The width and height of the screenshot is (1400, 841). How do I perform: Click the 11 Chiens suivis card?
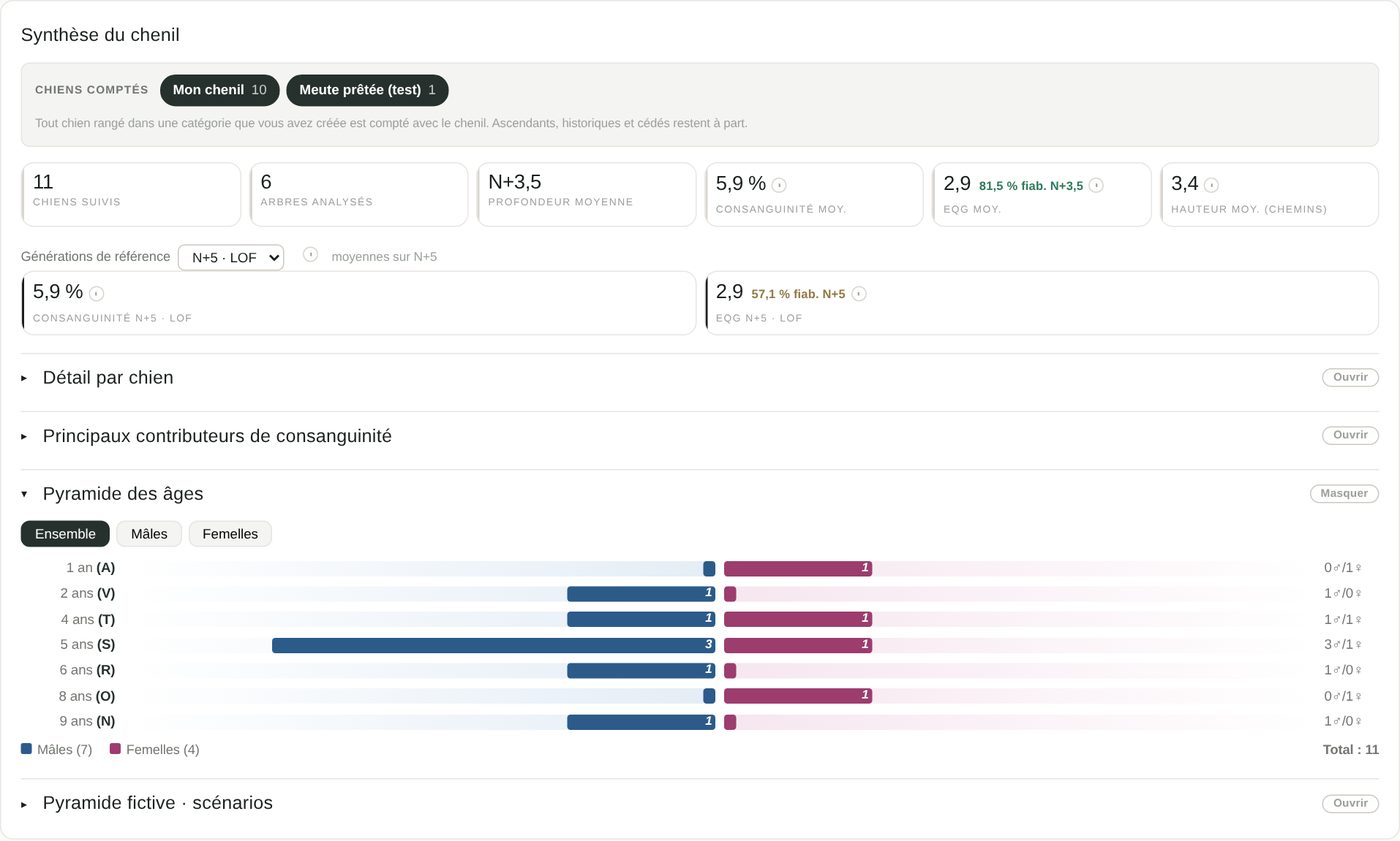[131, 195]
